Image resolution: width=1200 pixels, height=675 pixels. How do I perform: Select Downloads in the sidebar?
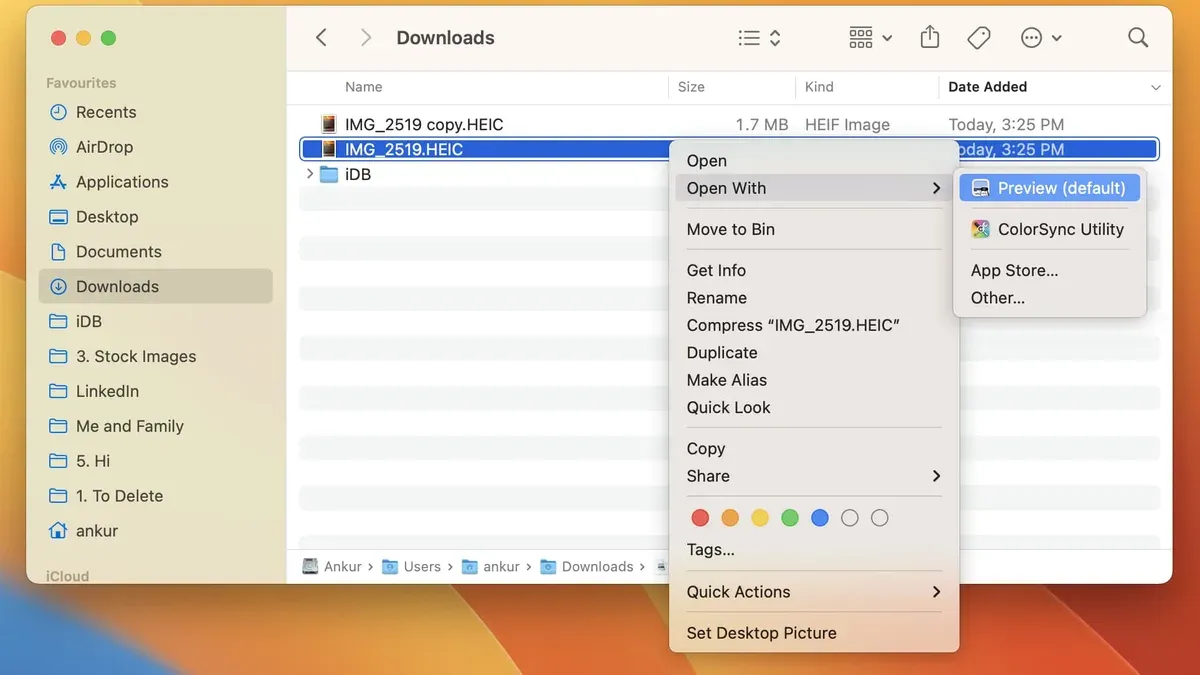pyautogui.click(x=155, y=286)
